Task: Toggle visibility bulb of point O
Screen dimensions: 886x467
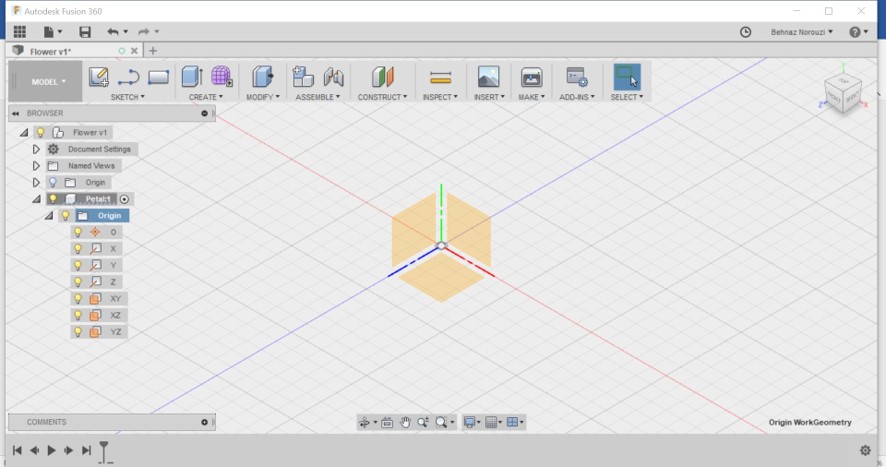Action: [77, 232]
